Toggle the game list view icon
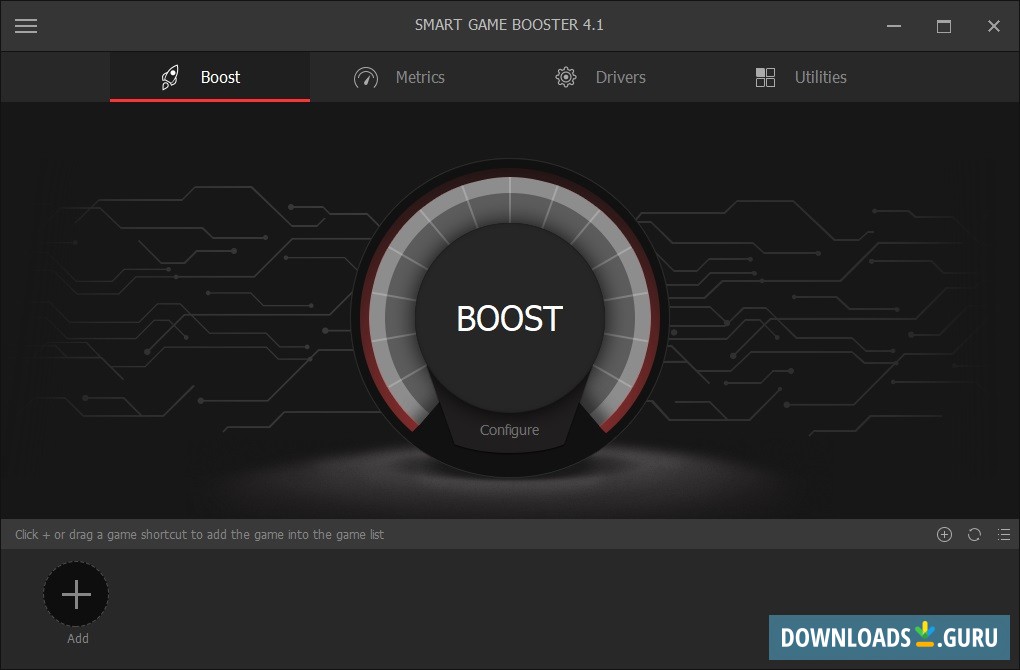This screenshot has width=1020, height=670. pyautogui.click(x=1004, y=535)
